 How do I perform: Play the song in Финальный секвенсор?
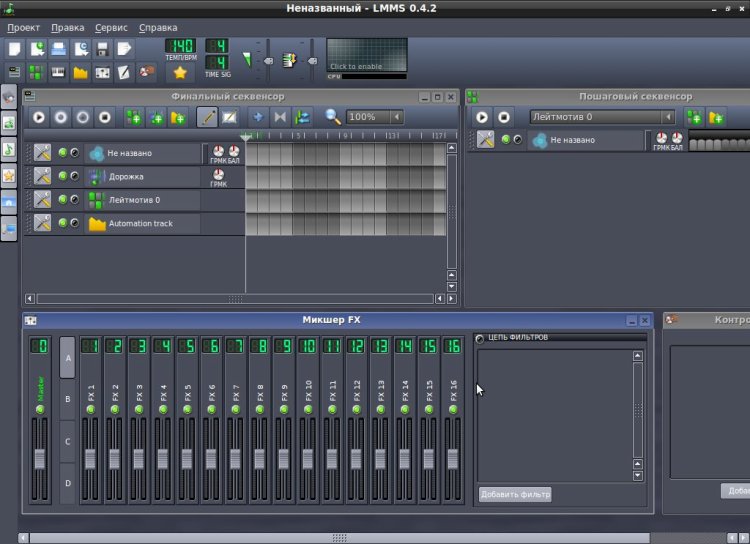39,117
